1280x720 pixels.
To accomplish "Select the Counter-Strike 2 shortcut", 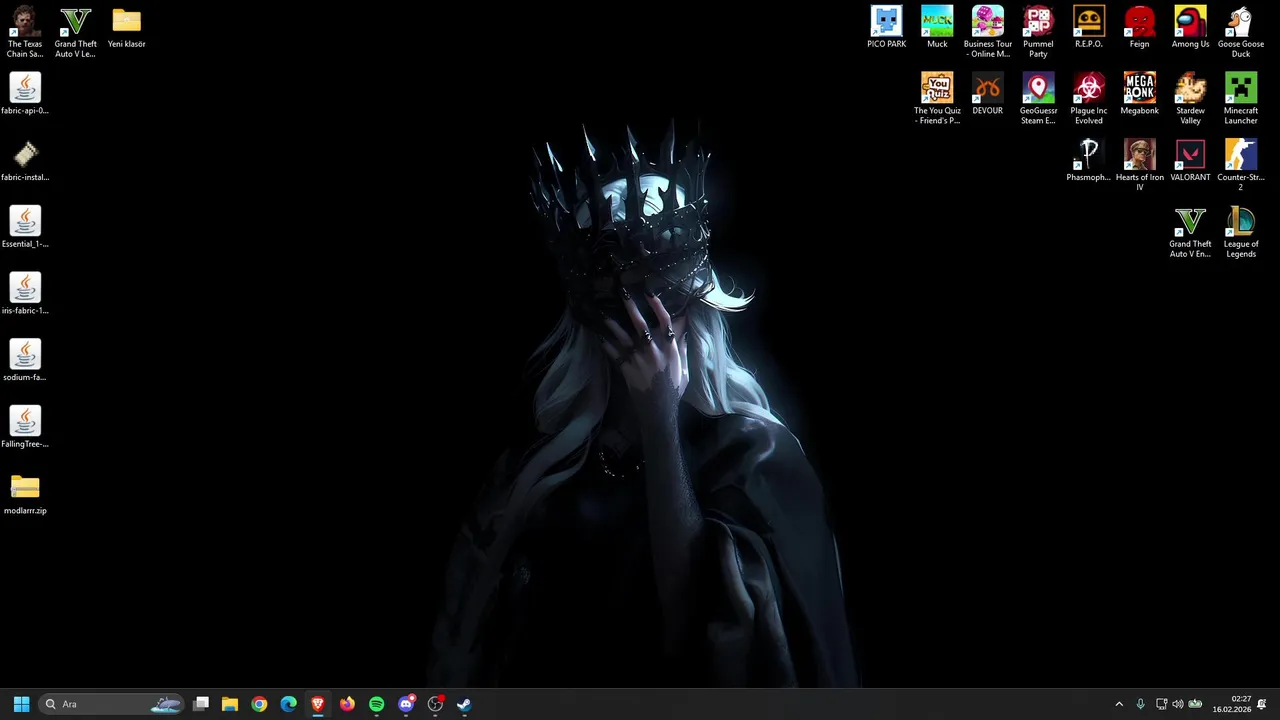I will tap(1241, 165).
